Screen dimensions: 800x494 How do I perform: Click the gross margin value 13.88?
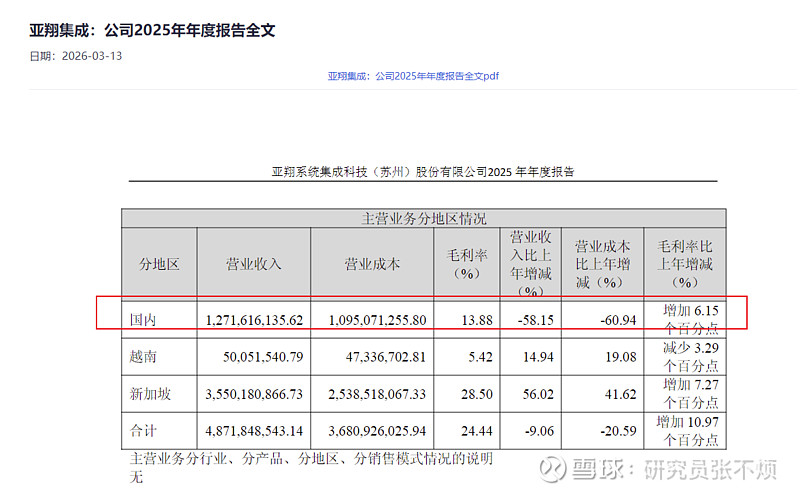click(x=477, y=320)
